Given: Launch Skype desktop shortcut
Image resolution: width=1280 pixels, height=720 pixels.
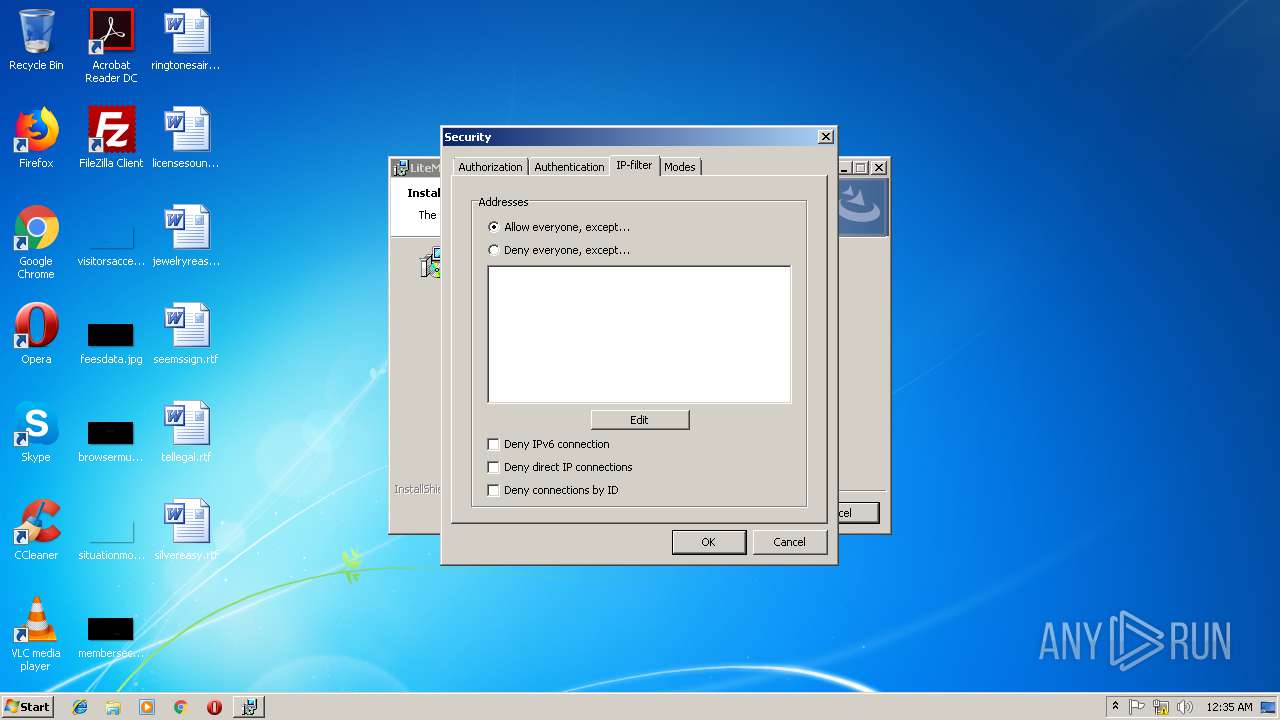Looking at the screenshot, I should [x=36, y=432].
